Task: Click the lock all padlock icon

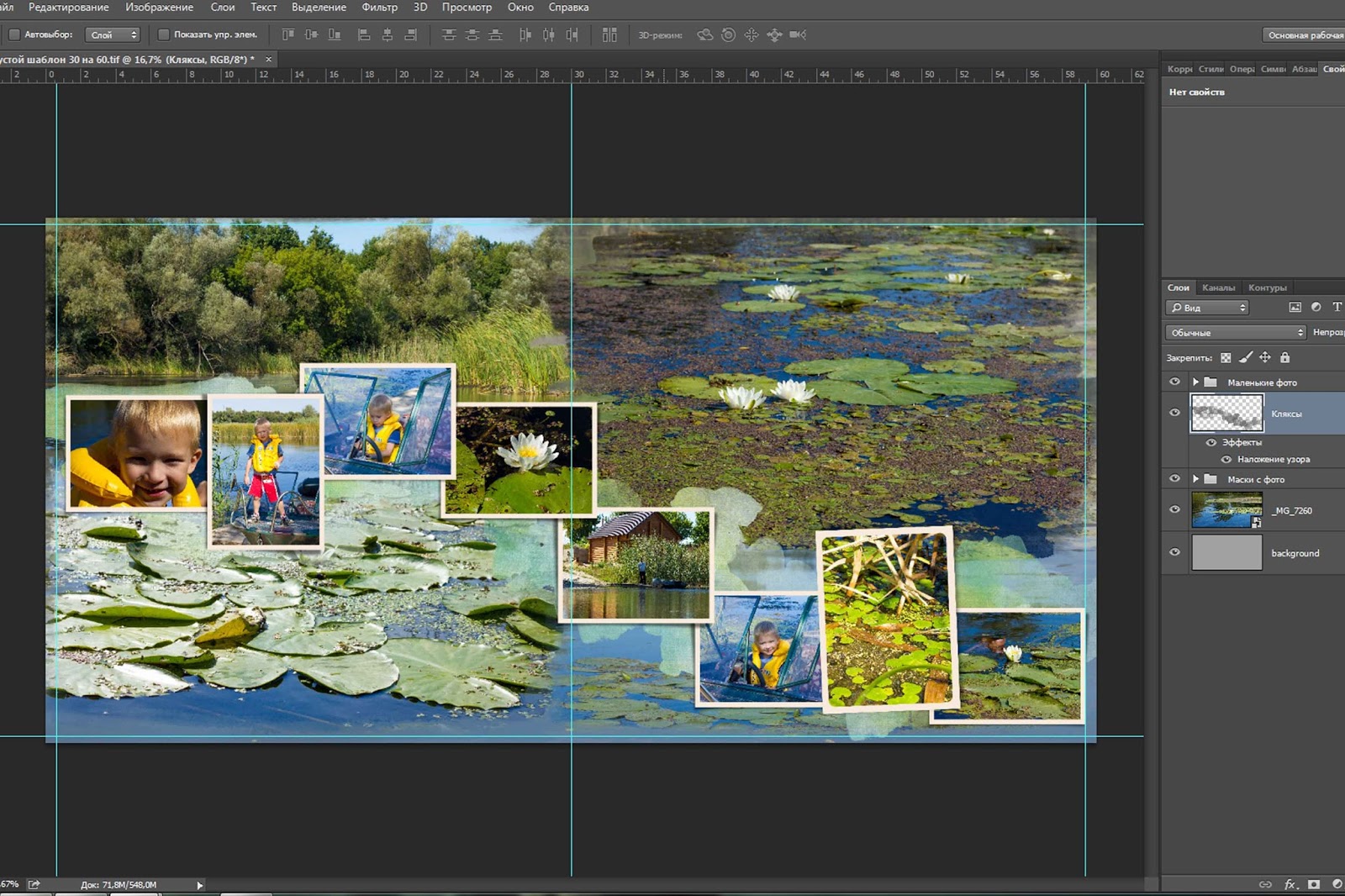Action: tap(1284, 358)
